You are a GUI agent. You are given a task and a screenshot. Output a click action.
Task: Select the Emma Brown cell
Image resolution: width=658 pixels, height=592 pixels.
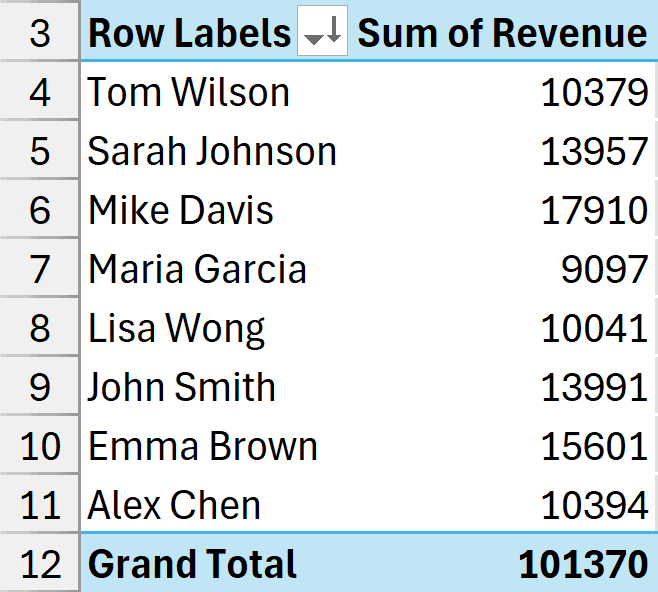coord(216,446)
